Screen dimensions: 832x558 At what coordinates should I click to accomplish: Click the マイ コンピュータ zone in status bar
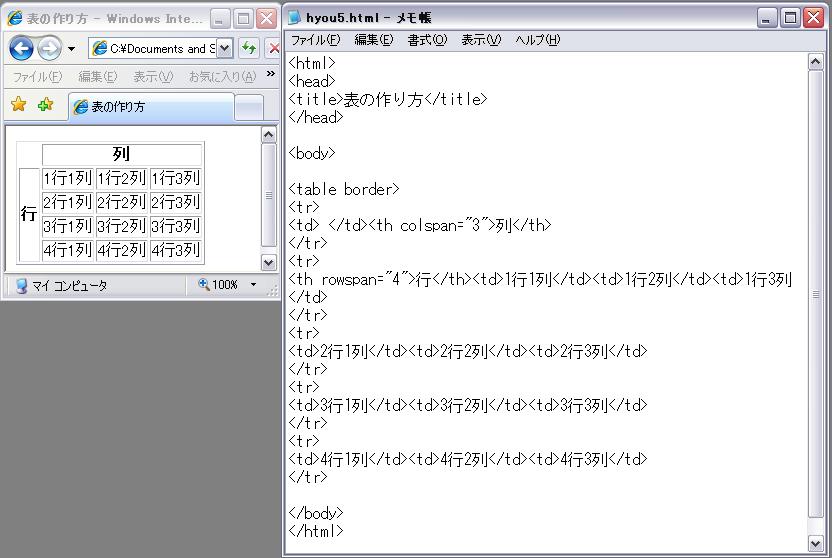coord(61,286)
